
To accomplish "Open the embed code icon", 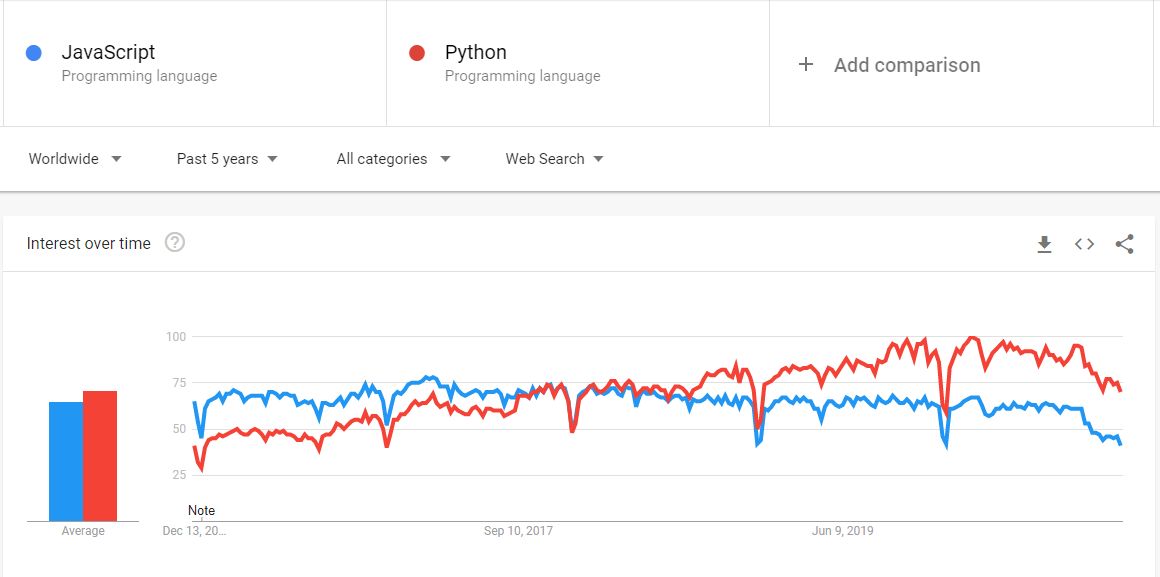I will pos(1084,244).
